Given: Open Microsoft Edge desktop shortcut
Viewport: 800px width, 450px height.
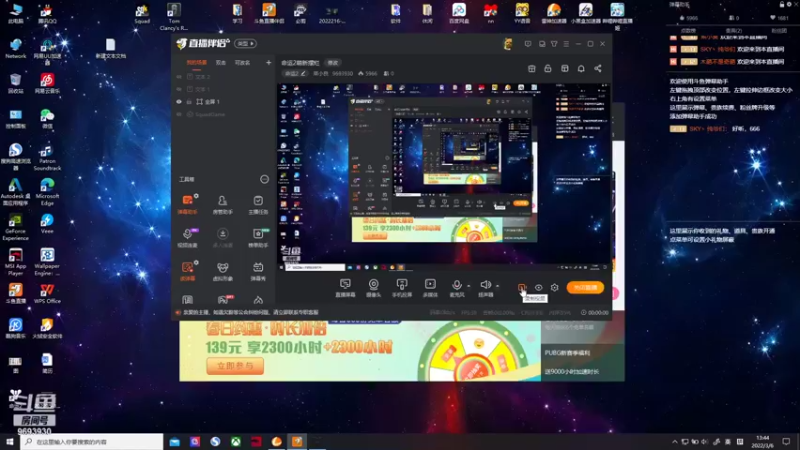Looking at the screenshot, I should point(47,192).
